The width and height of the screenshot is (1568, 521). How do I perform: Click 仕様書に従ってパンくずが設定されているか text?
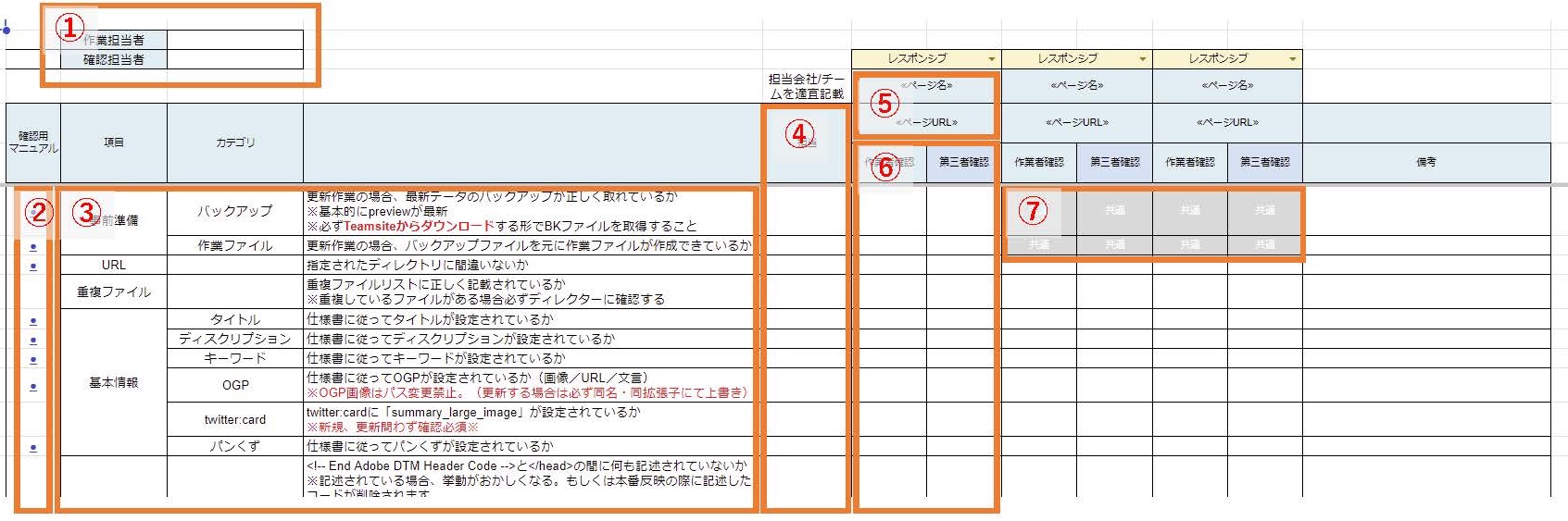click(430, 446)
